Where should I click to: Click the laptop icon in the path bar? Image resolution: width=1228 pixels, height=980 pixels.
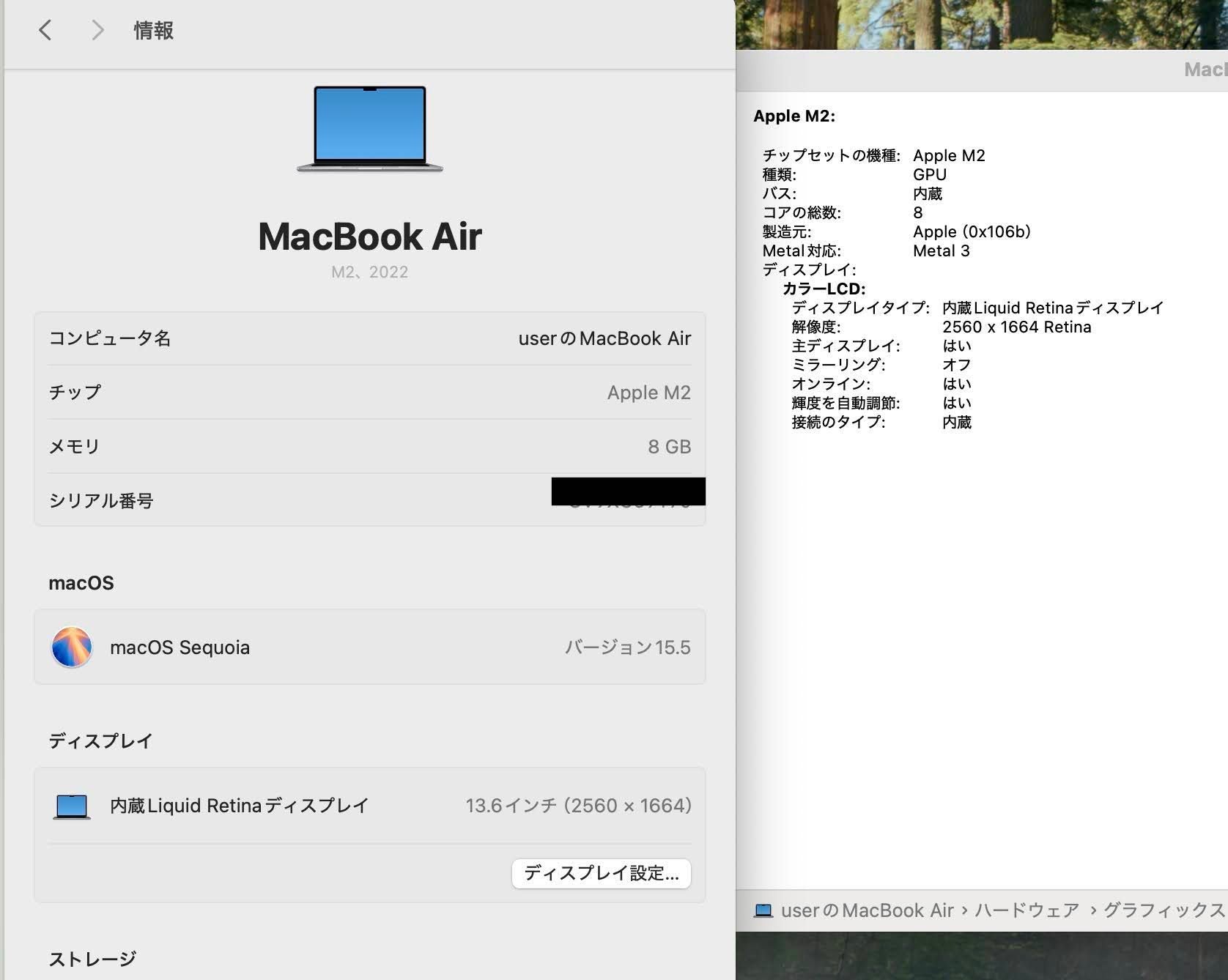(763, 910)
